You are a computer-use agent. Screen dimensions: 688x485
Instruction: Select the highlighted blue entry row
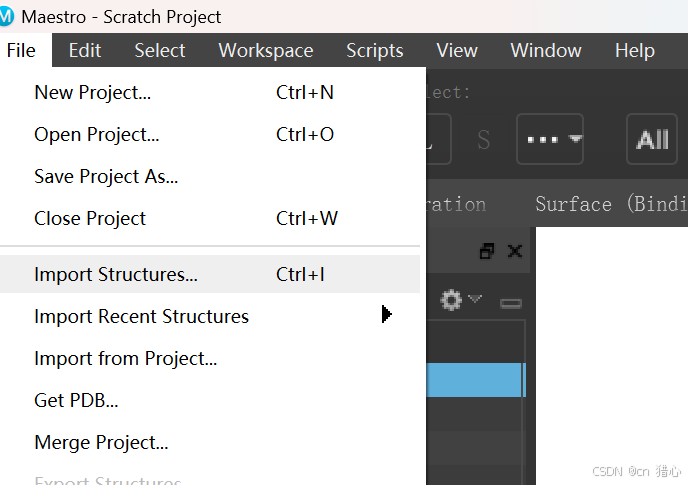476,380
